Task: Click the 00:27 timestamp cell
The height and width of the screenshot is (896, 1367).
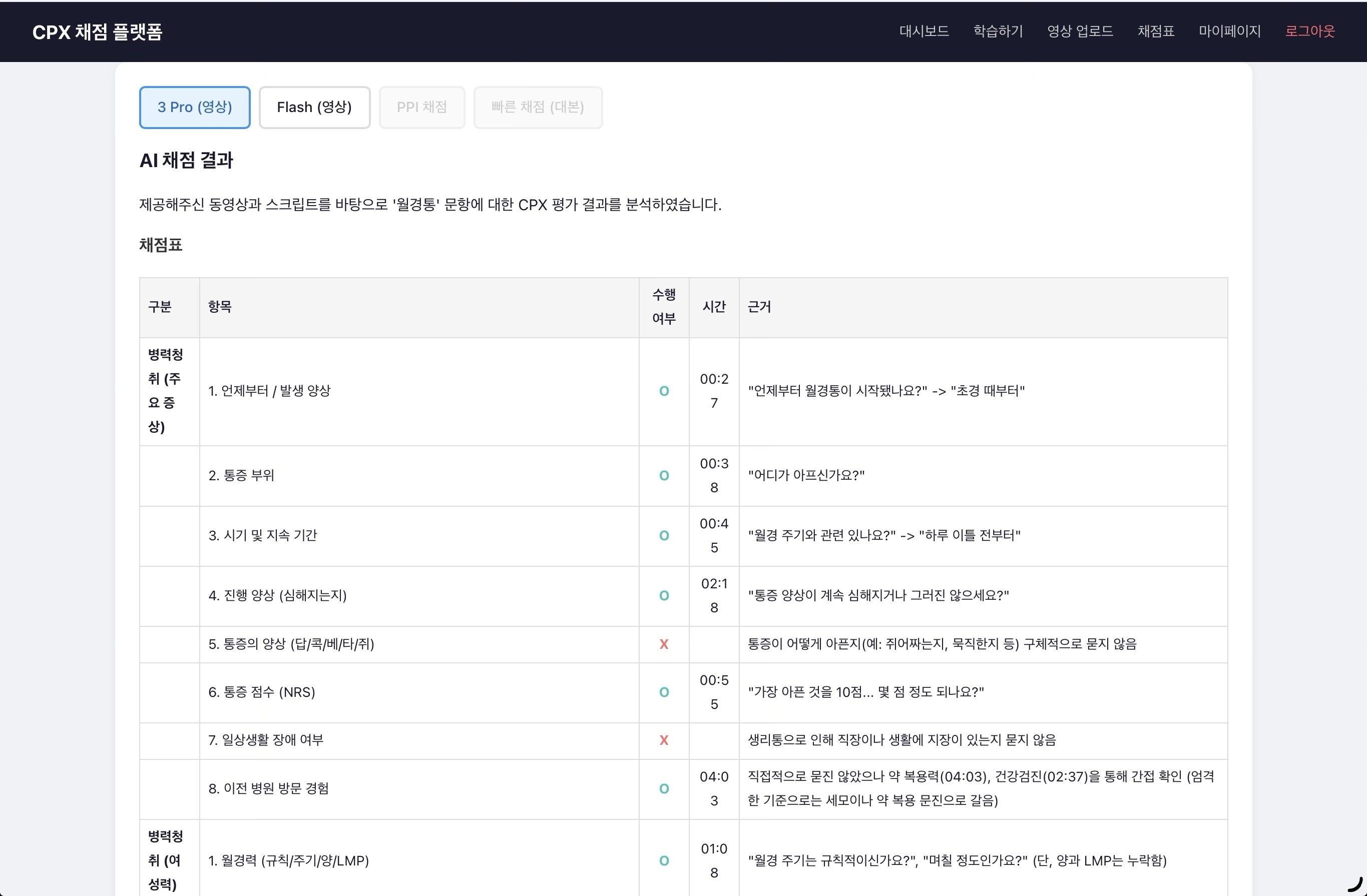Action: coord(714,391)
